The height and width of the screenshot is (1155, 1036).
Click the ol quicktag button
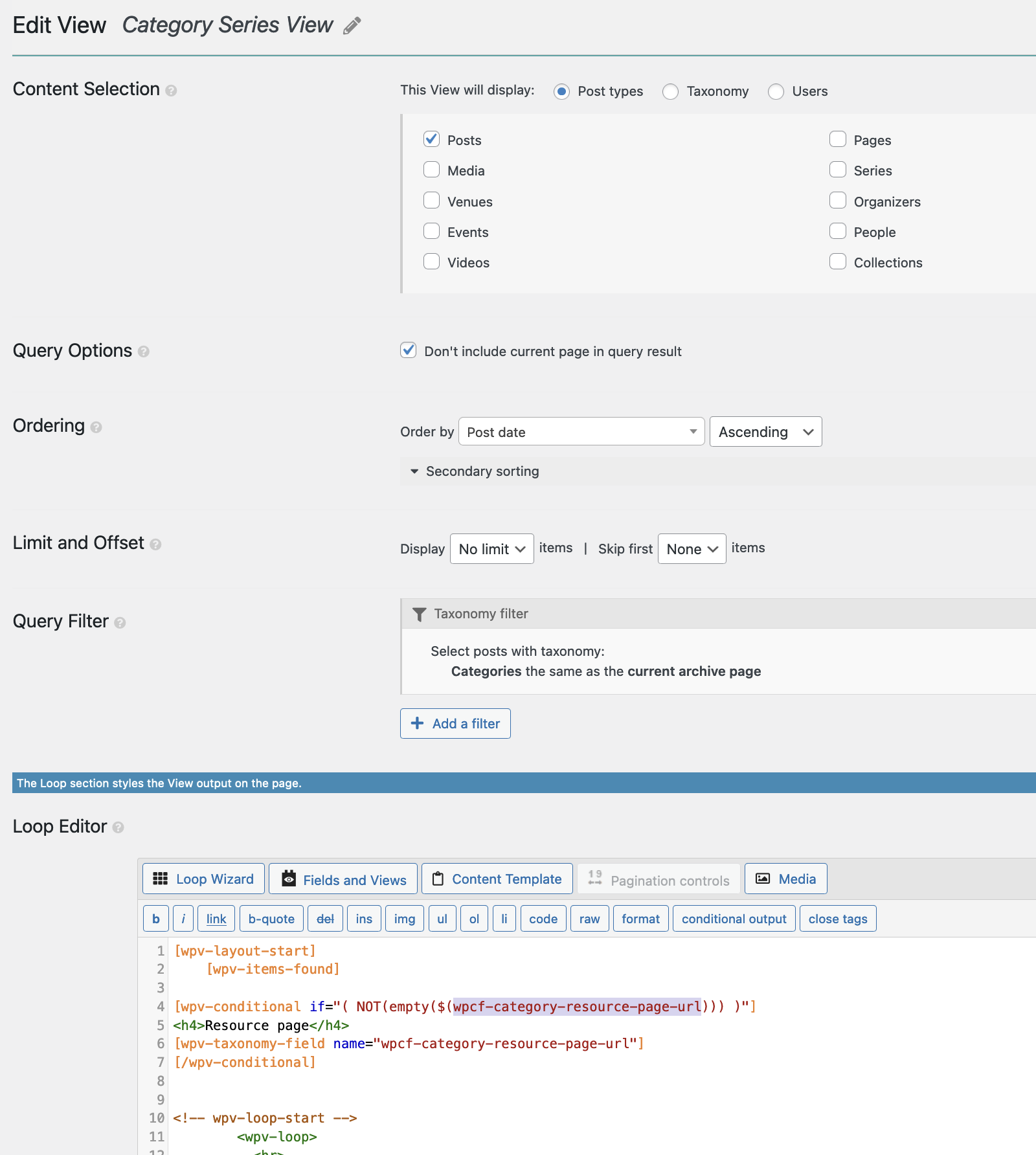pos(475,919)
